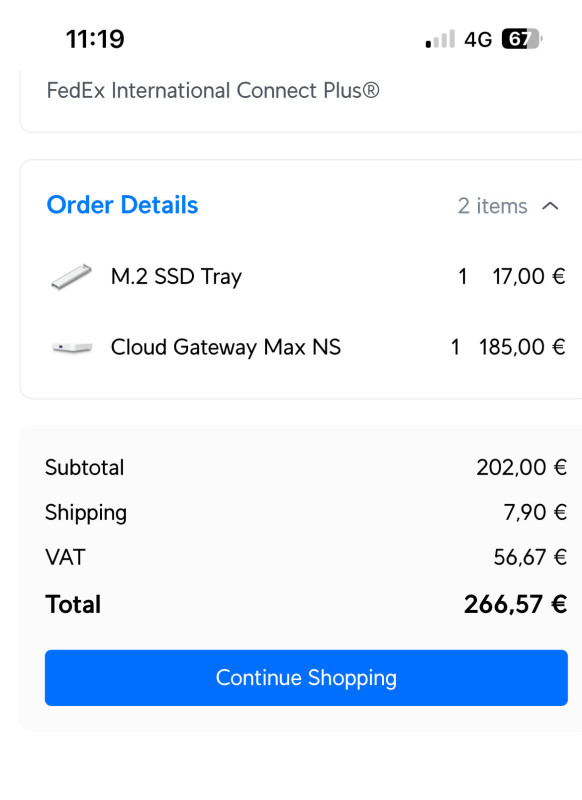582x800 pixels.
Task: Click the Continue Shopping button
Action: (x=306, y=678)
